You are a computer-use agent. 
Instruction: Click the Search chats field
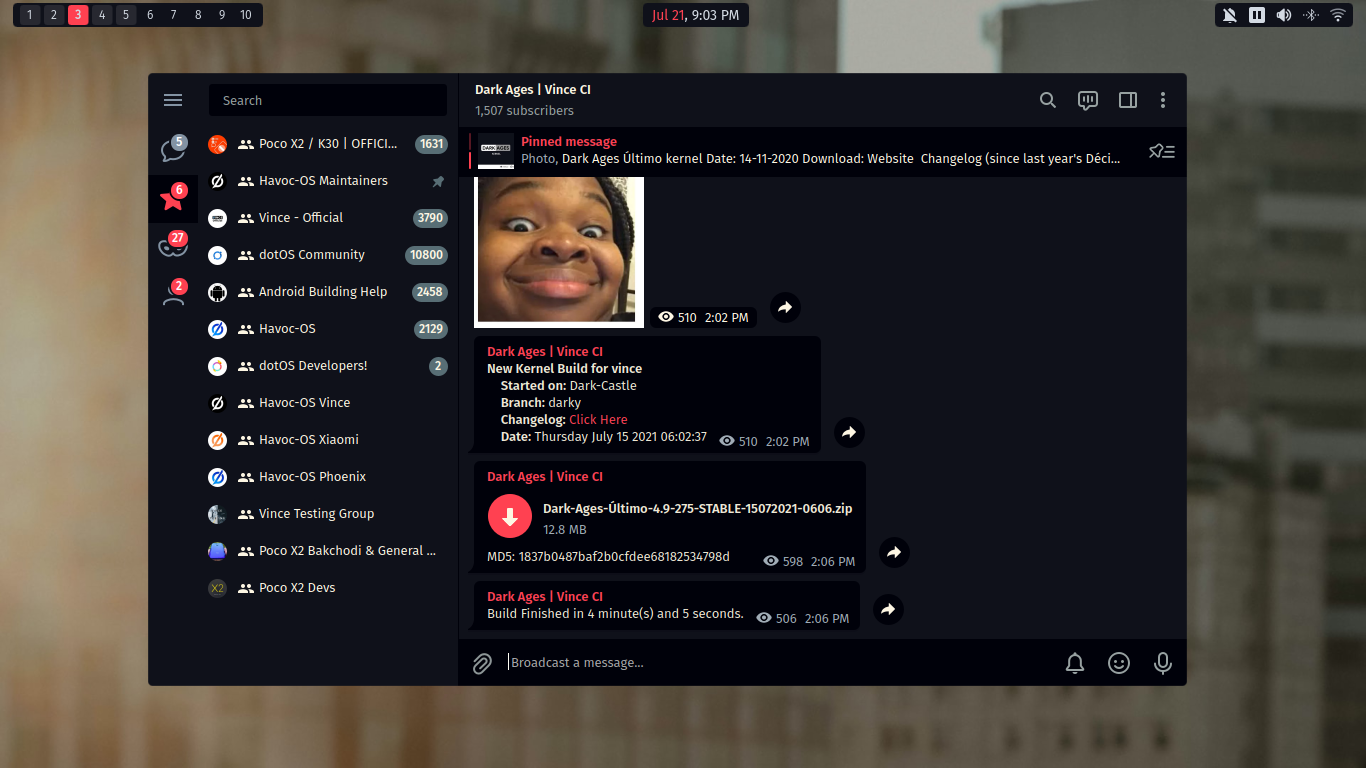(328, 100)
